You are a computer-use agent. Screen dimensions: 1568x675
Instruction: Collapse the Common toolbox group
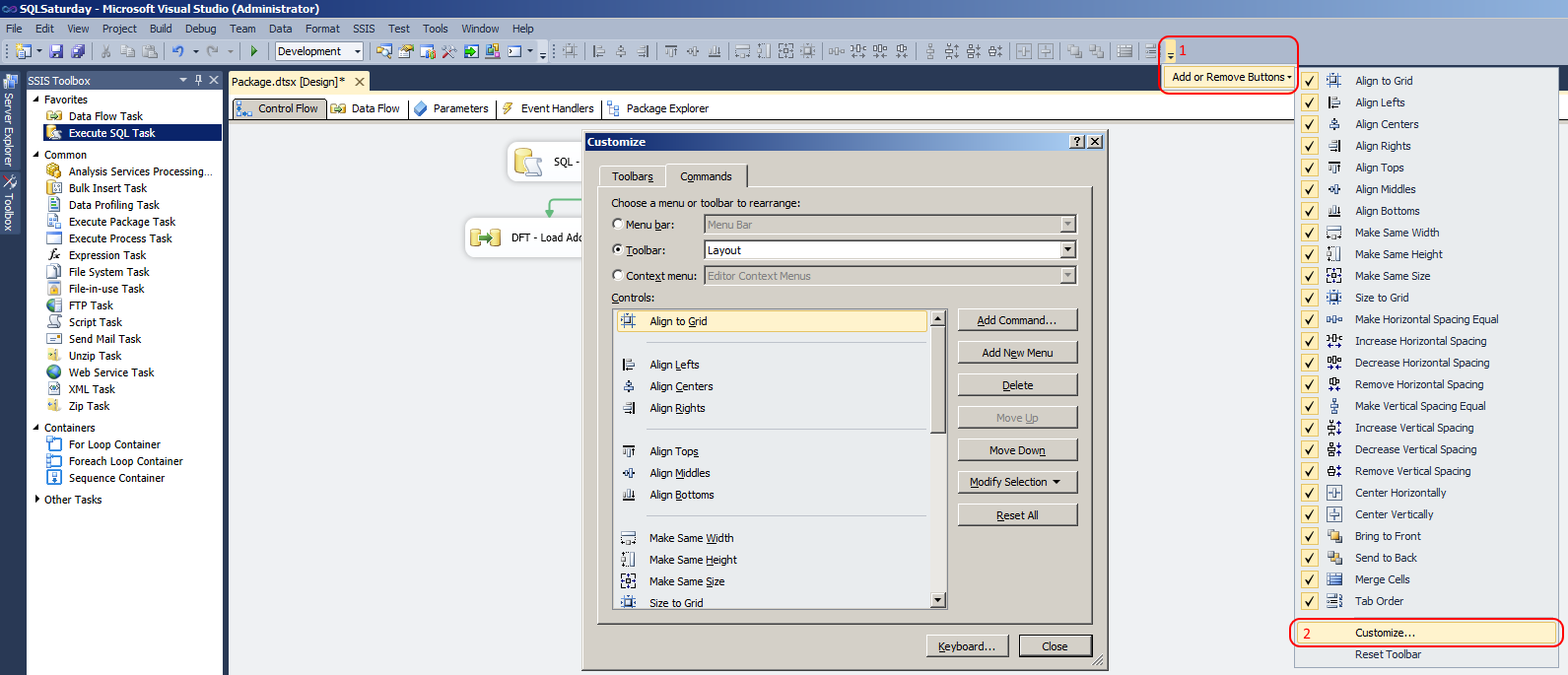pyautogui.click(x=36, y=154)
